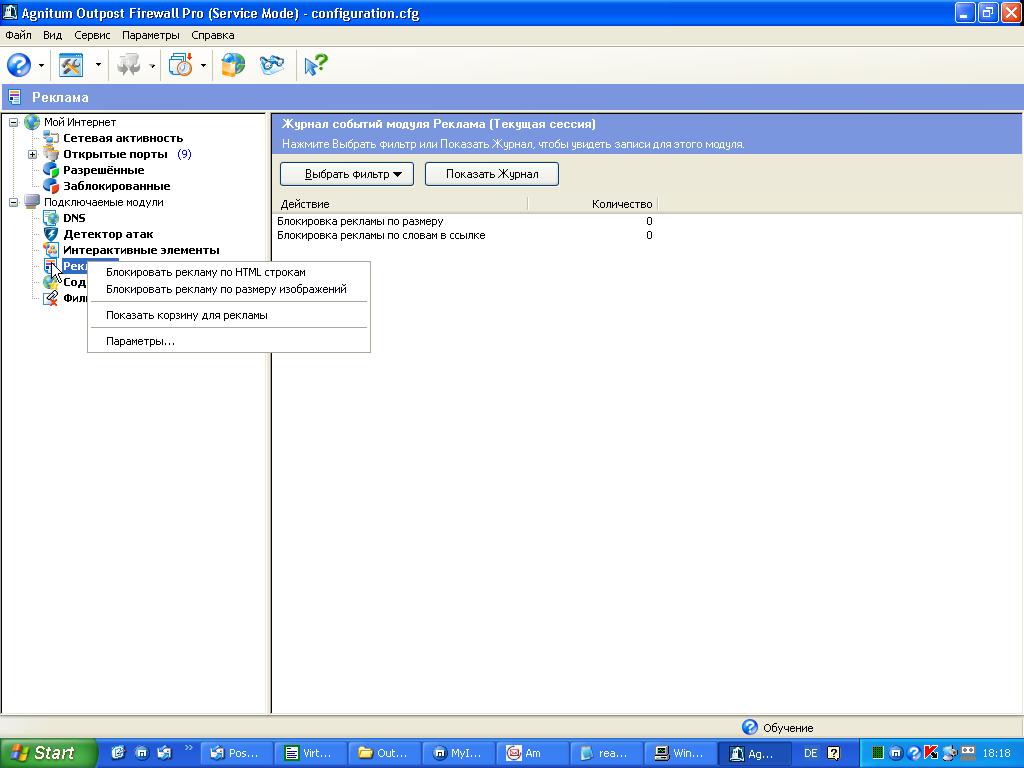The height and width of the screenshot is (768, 1024).
Task: Collapse the Мой Интернет tree node
Action: (13, 122)
